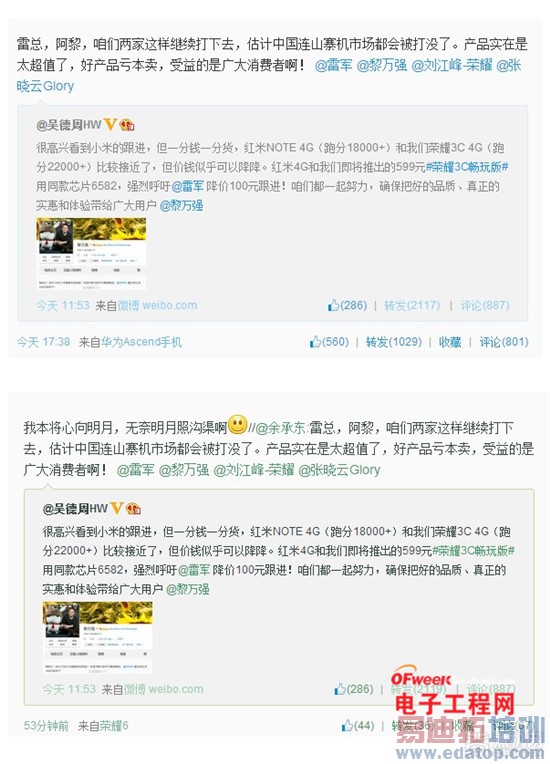
Task: Click the orange V verified badge in first quote
Action: [x=111, y=125]
